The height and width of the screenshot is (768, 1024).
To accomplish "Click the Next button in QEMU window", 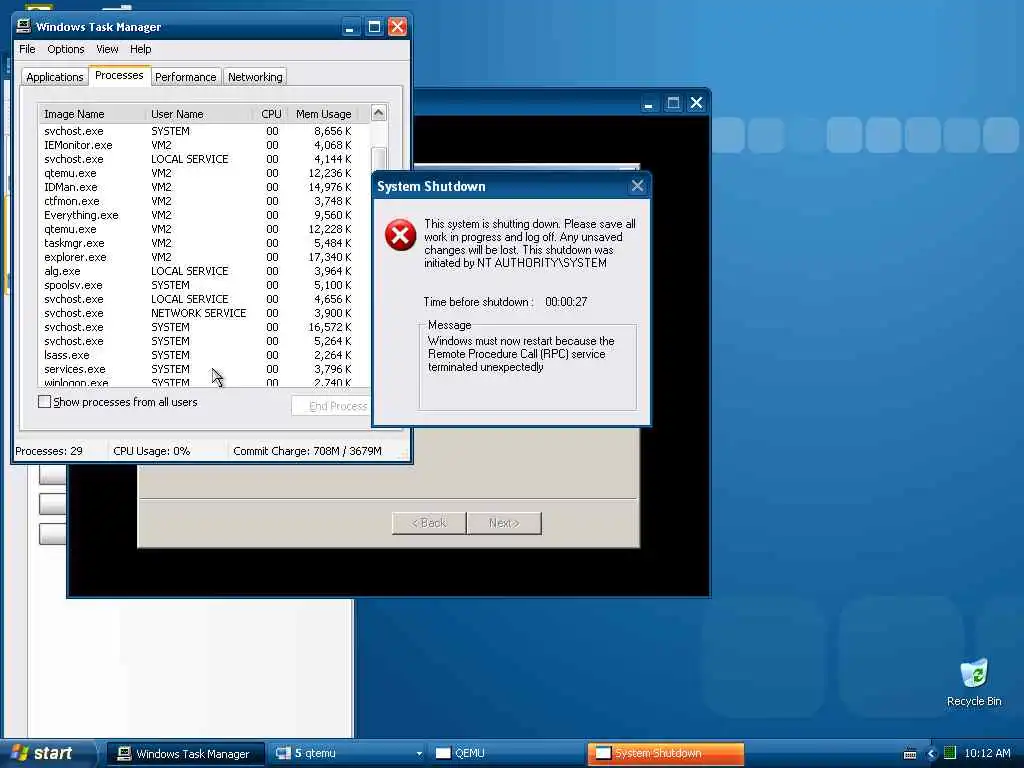I will (504, 523).
